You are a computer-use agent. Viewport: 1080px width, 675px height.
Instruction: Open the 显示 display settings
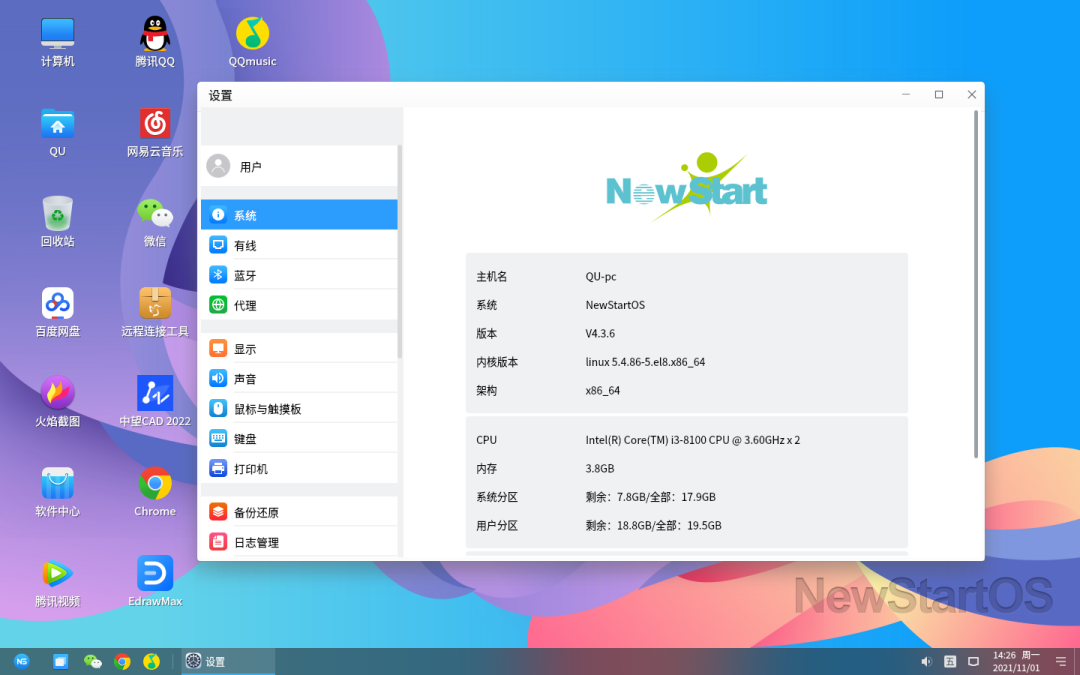coord(300,348)
